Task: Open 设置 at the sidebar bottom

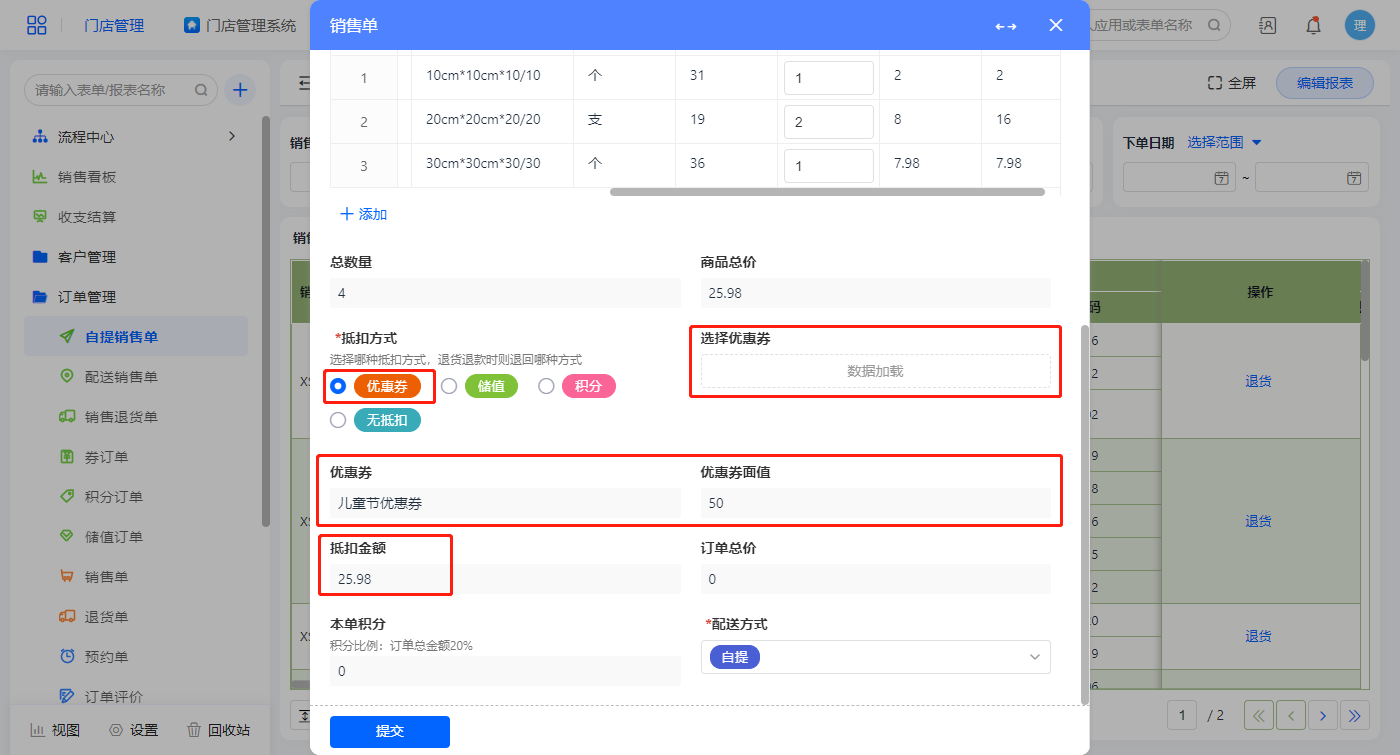Action: (x=133, y=730)
